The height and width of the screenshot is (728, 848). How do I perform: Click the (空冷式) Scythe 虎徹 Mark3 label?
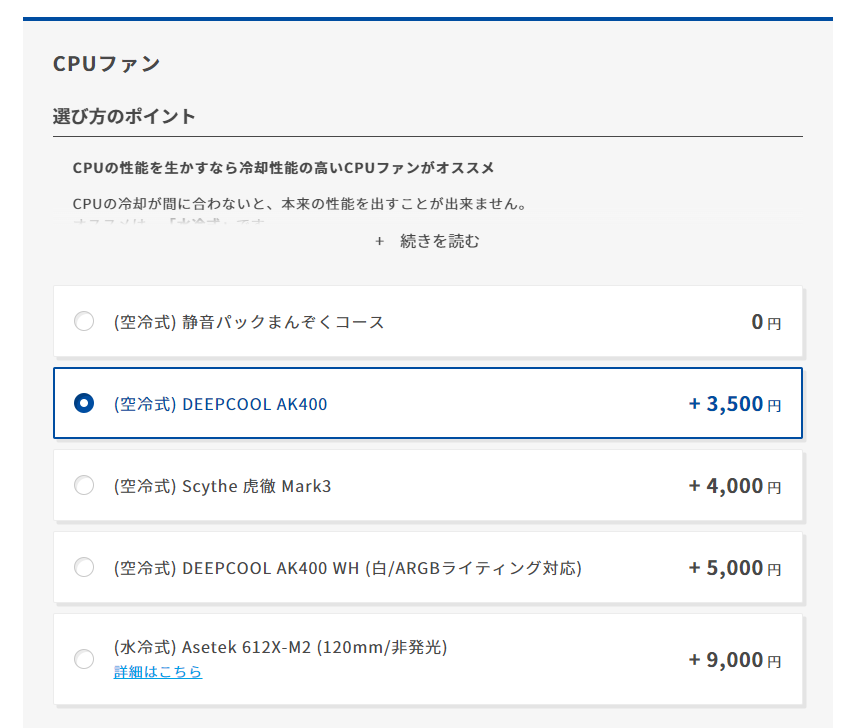pyautogui.click(x=222, y=486)
